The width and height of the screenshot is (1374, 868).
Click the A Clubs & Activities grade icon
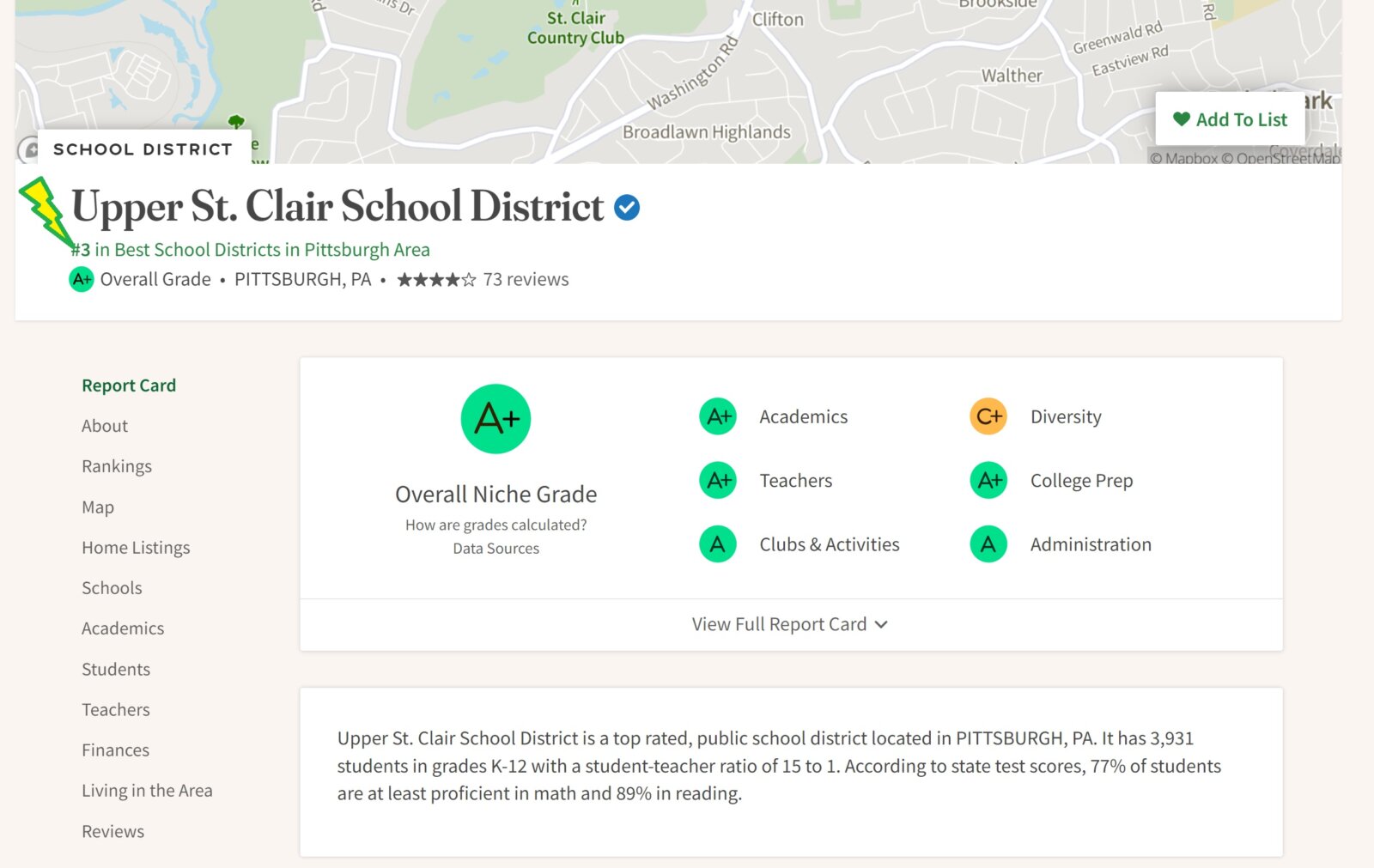(718, 544)
